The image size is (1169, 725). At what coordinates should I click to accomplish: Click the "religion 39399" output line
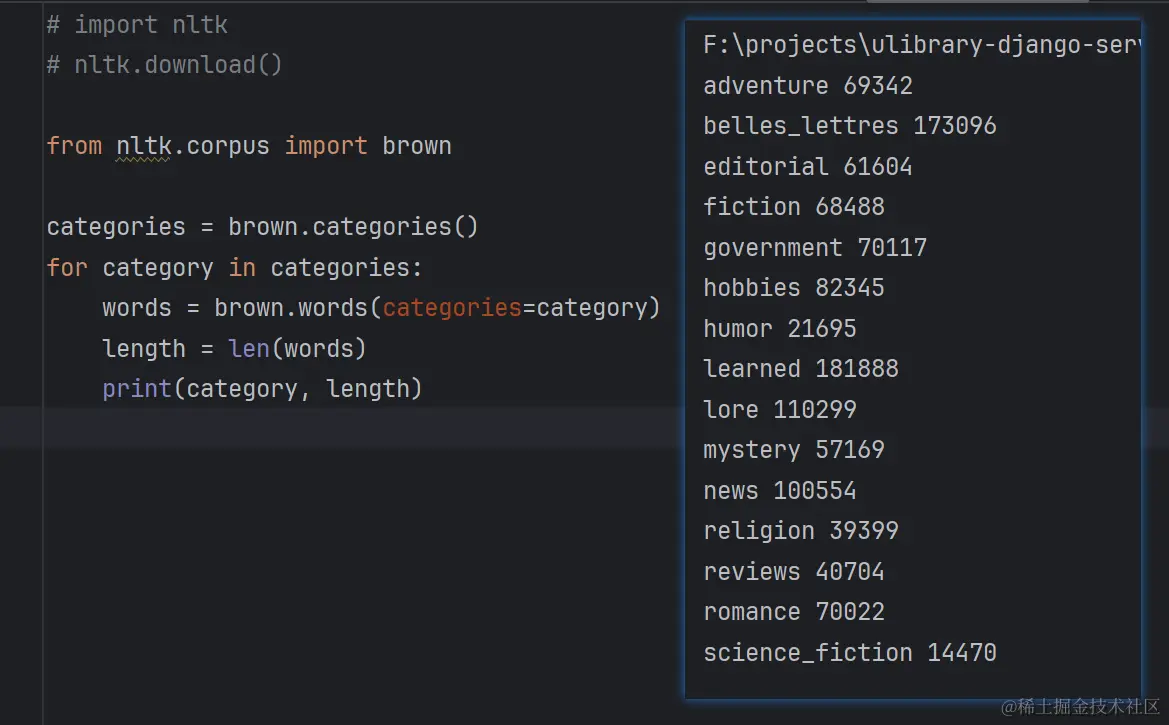click(800, 531)
